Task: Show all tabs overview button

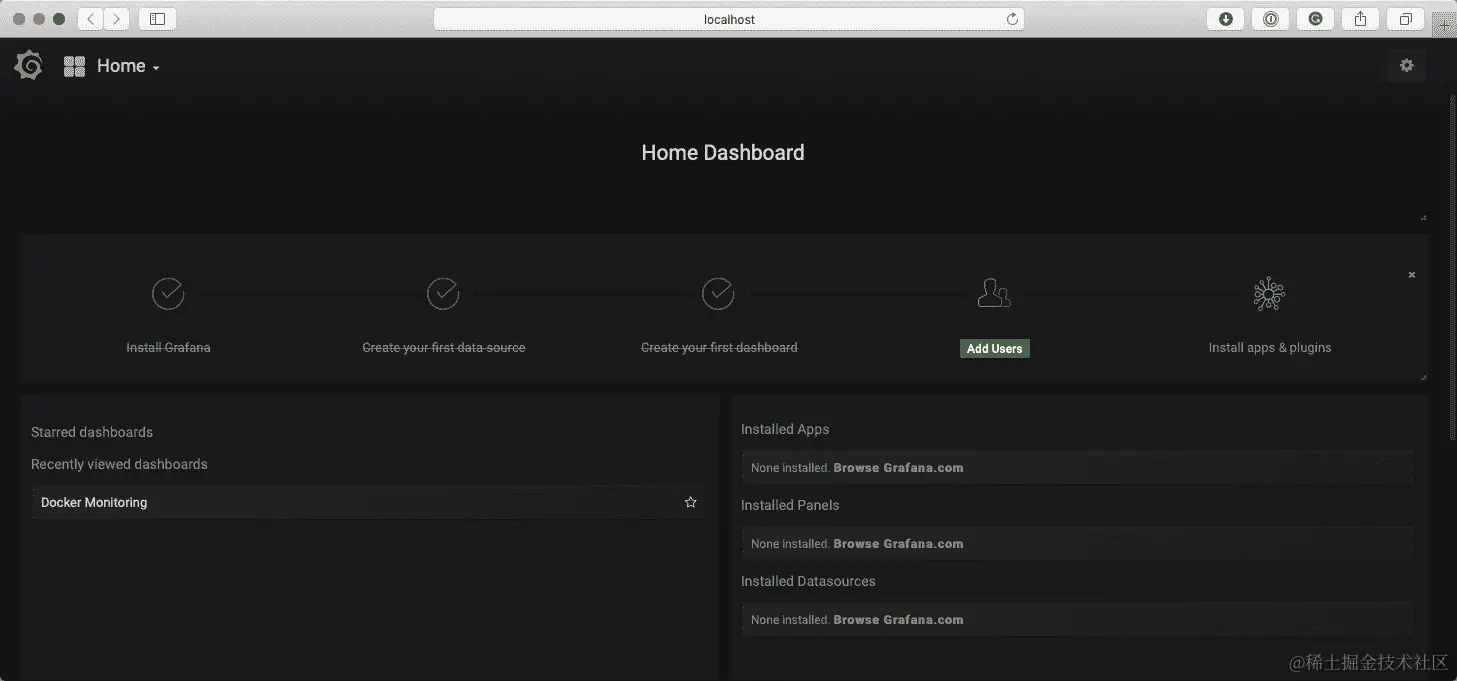Action: [x=1406, y=19]
